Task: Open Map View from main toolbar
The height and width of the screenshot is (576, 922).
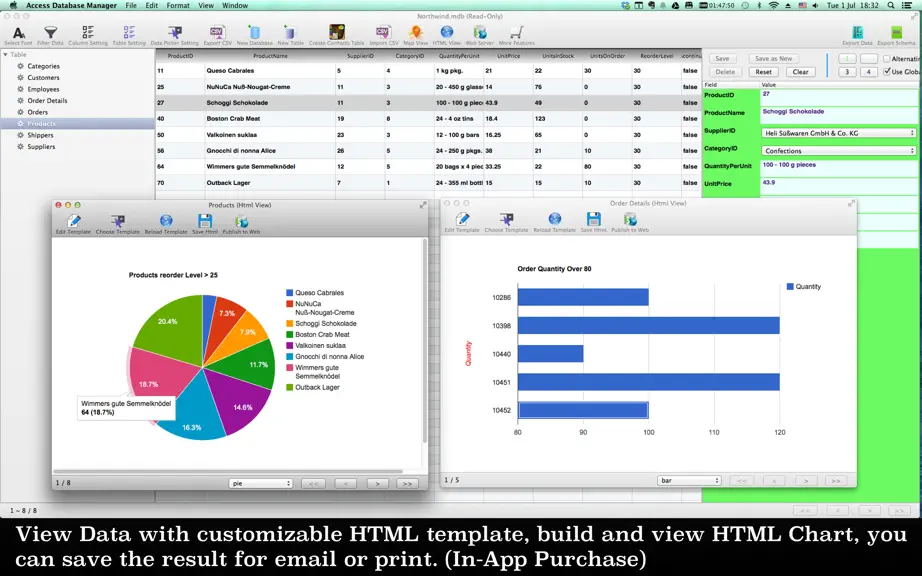Action: 416,32
